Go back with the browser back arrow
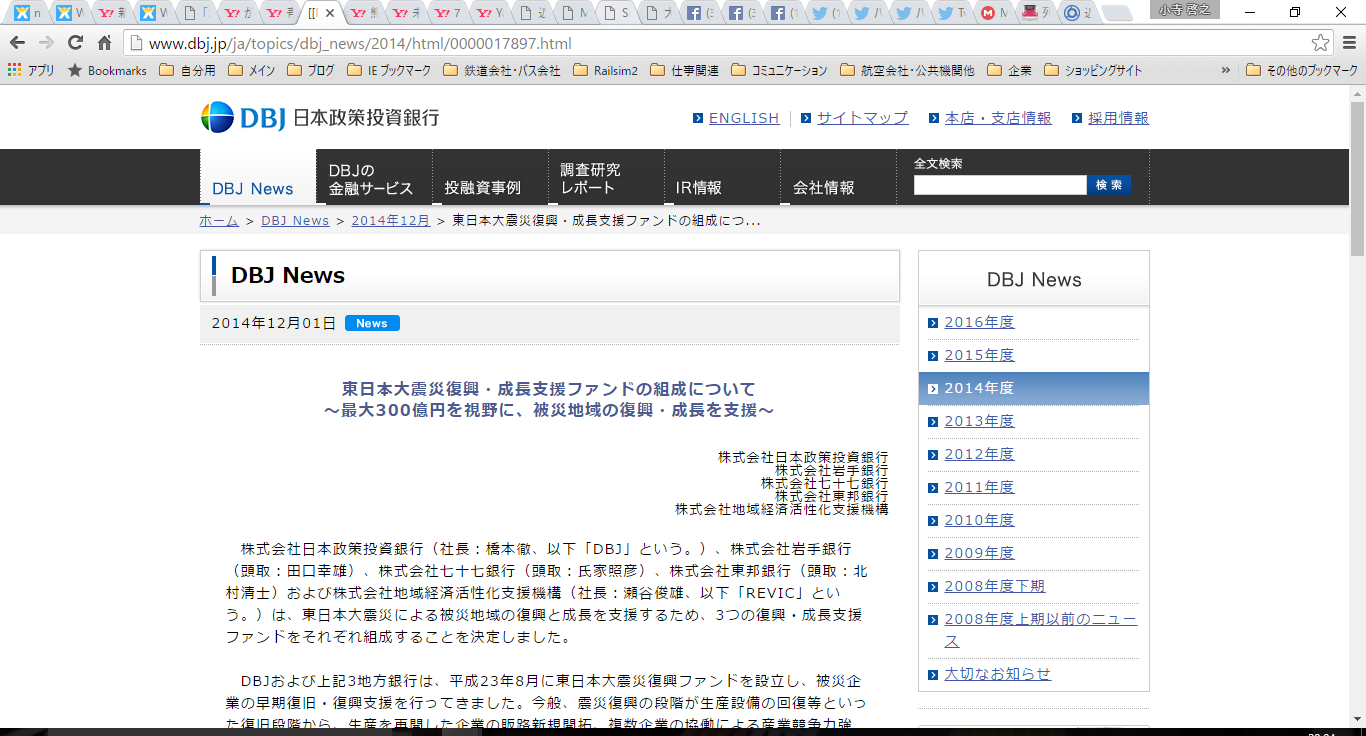Screen dimensions: 1366x736 (x=17, y=43)
